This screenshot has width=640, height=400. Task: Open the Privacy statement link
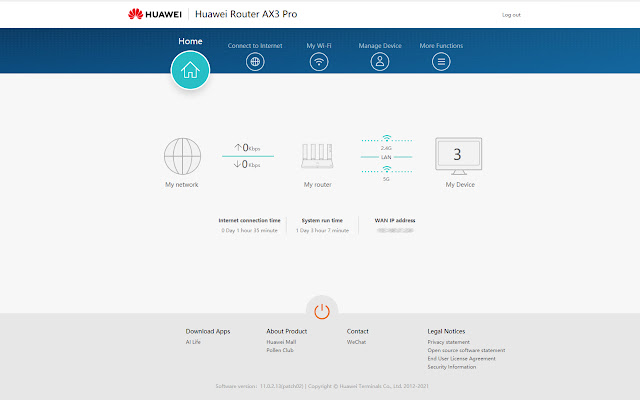[449, 342]
